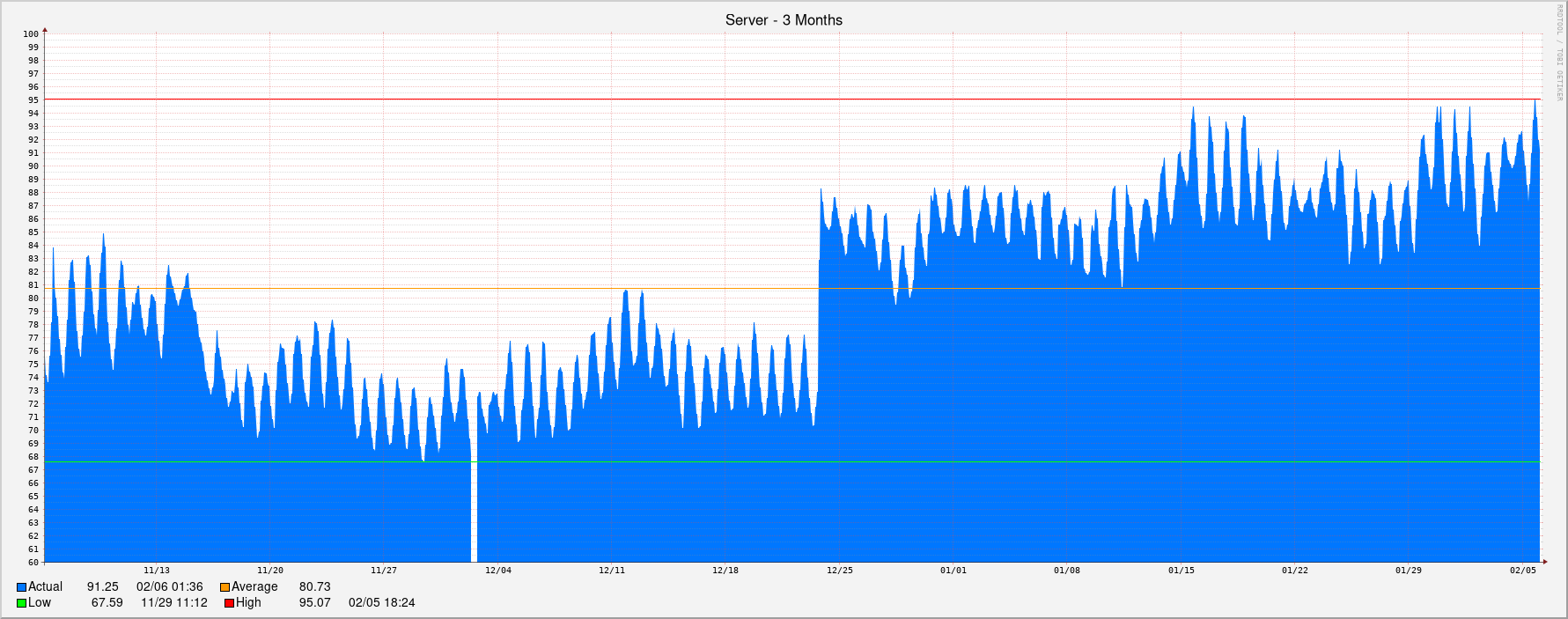Viewport: 1568px width, 619px height.
Task: Click the Low timestamp 11/29 11:12
Action: tap(174, 603)
